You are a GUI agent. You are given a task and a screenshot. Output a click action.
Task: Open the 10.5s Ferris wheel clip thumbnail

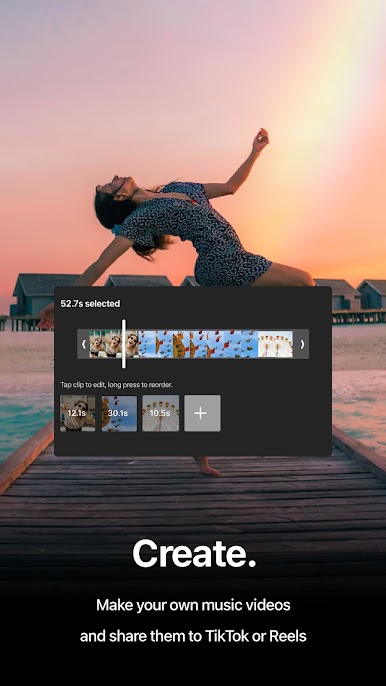click(x=161, y=413)
